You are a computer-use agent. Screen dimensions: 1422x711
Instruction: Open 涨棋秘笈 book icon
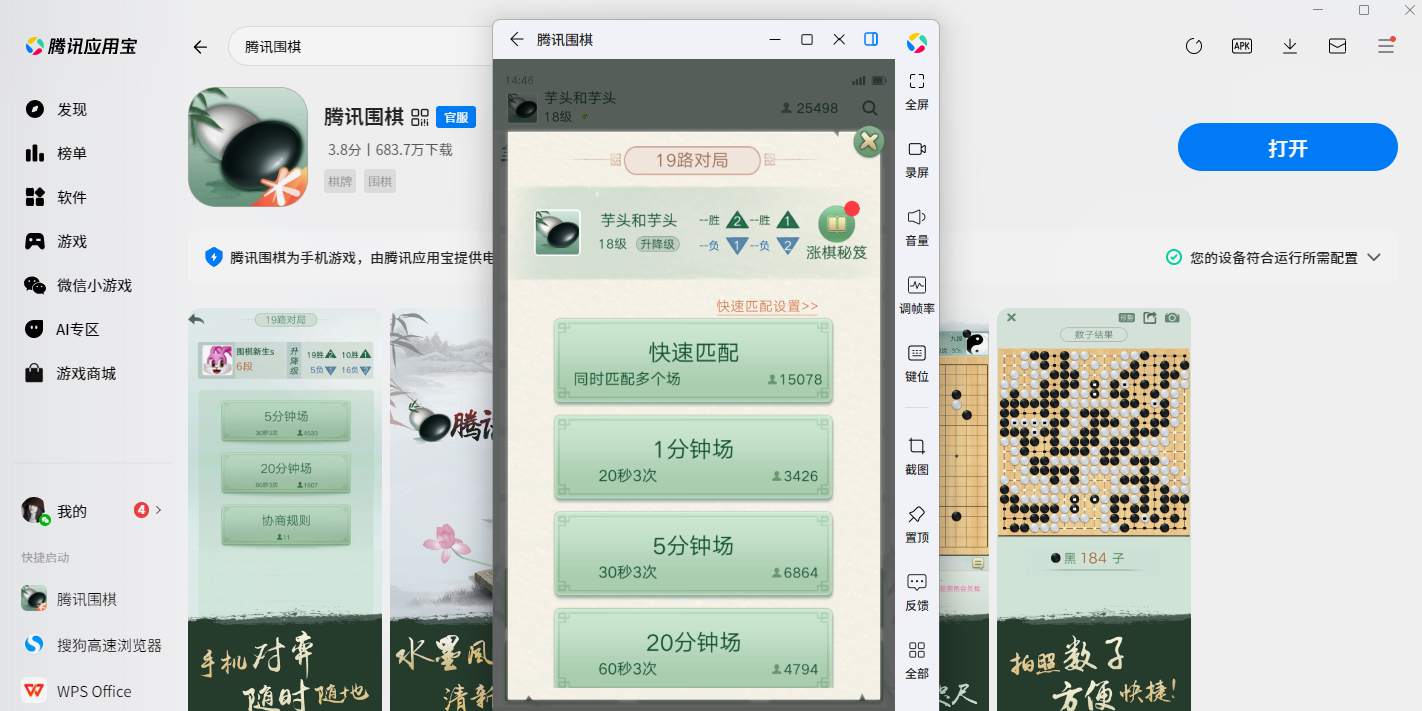[836, 233]
